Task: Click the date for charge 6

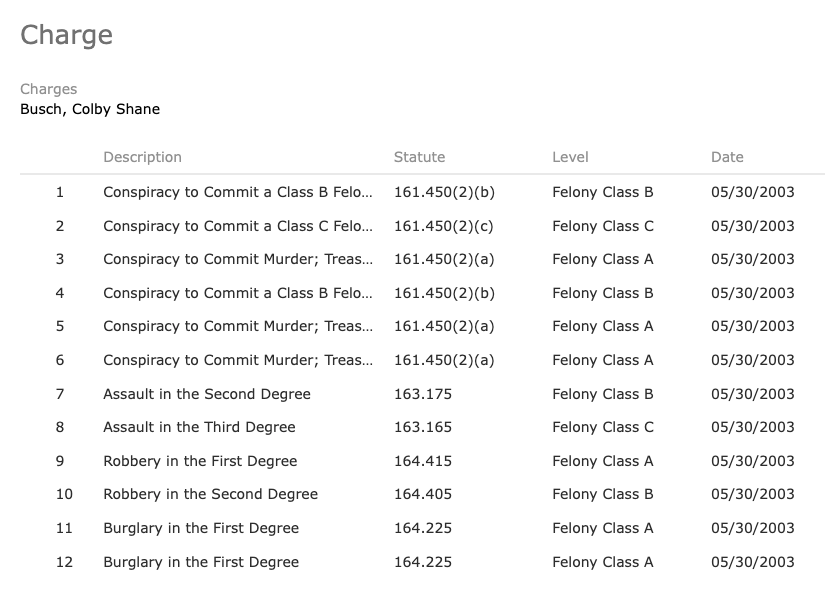Action: (752, 360)
